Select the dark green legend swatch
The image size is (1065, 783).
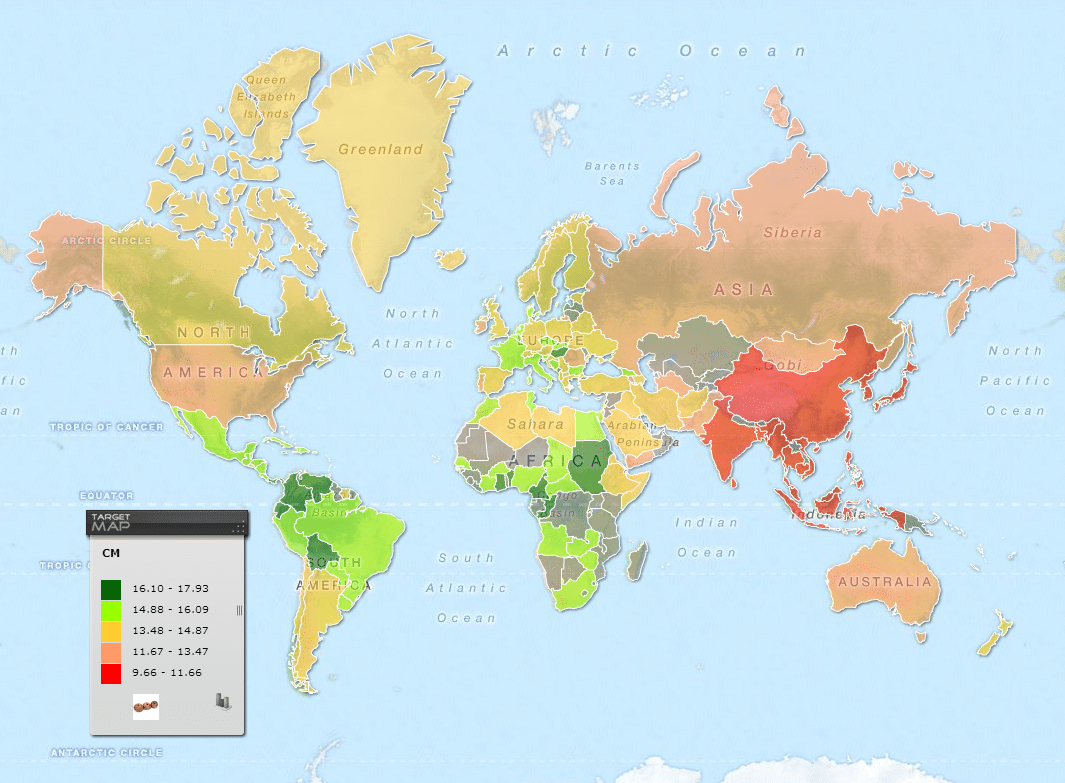[x=111, y=589]
